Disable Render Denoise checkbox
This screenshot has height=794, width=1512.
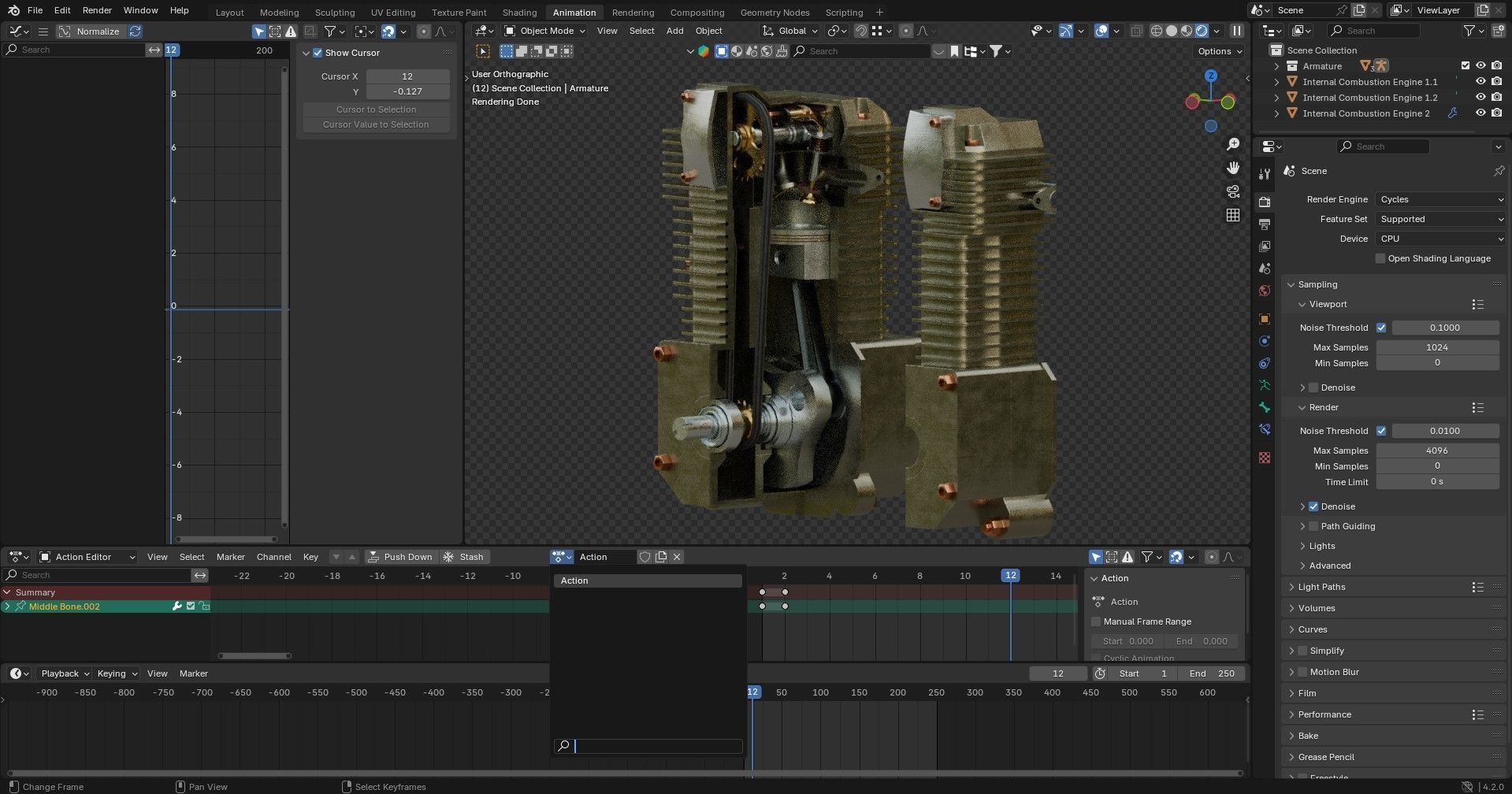tap(1313, 506)
